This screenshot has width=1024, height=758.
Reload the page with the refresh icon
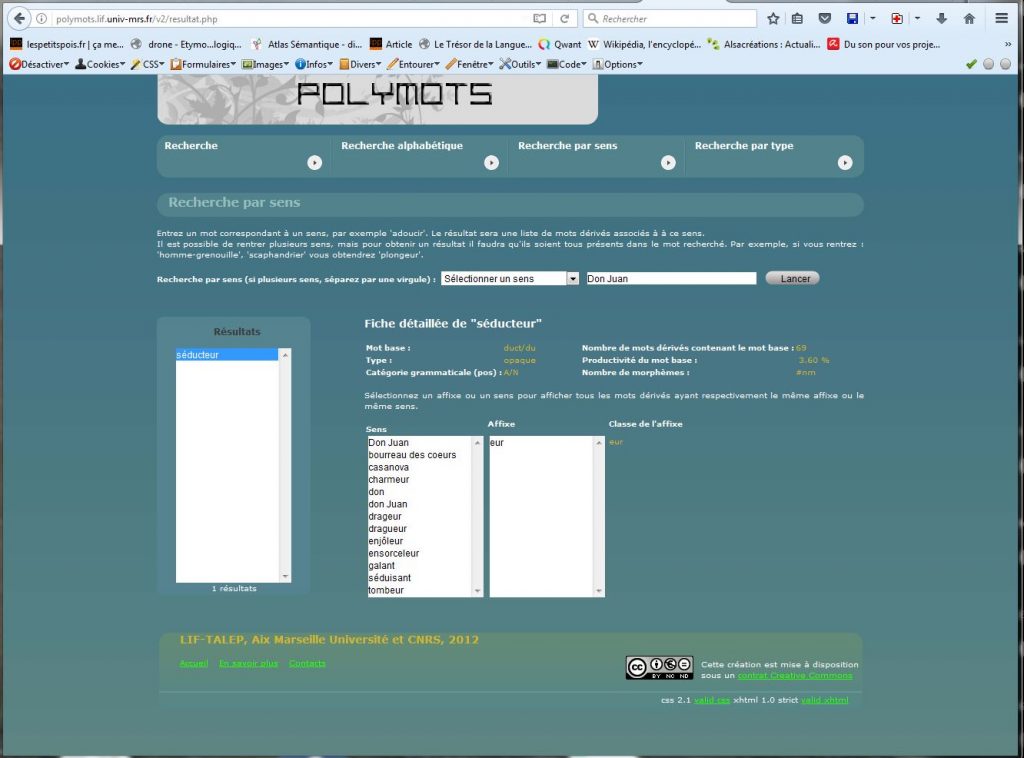click(x=565, y=18)
